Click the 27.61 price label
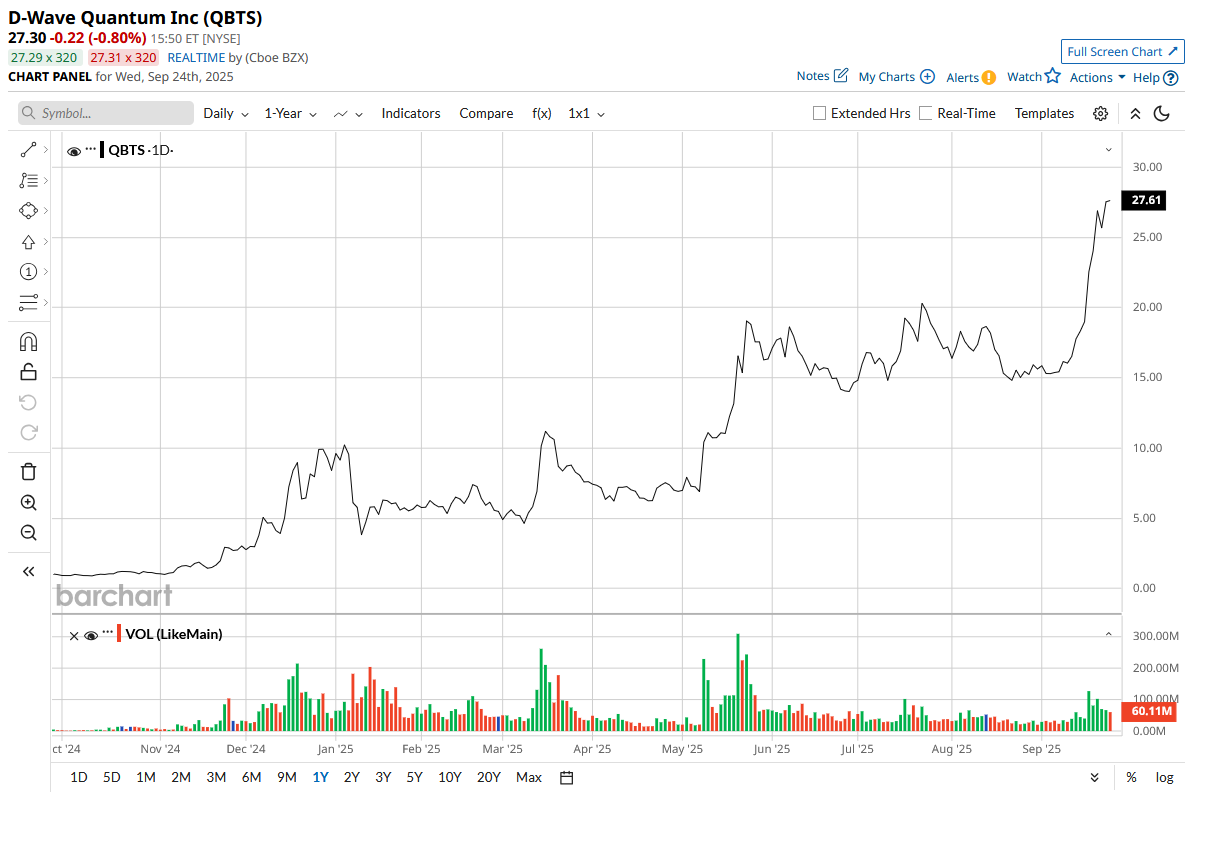The image size is (1229, 841). (1145, 201)
